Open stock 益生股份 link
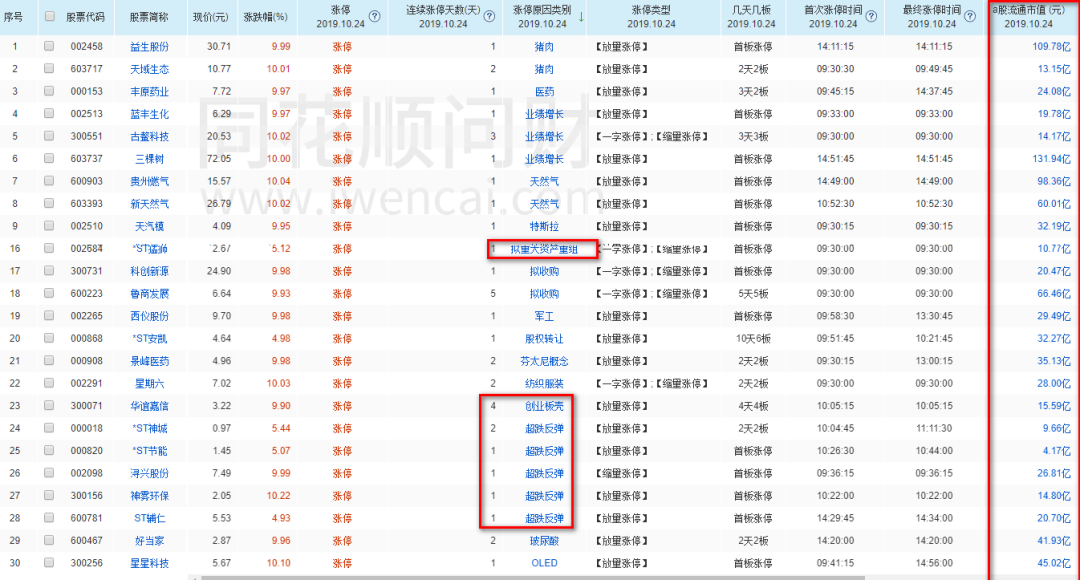The height and width of the screenshot is (580, 1080). pyautogui.click(x=149, y=47)
